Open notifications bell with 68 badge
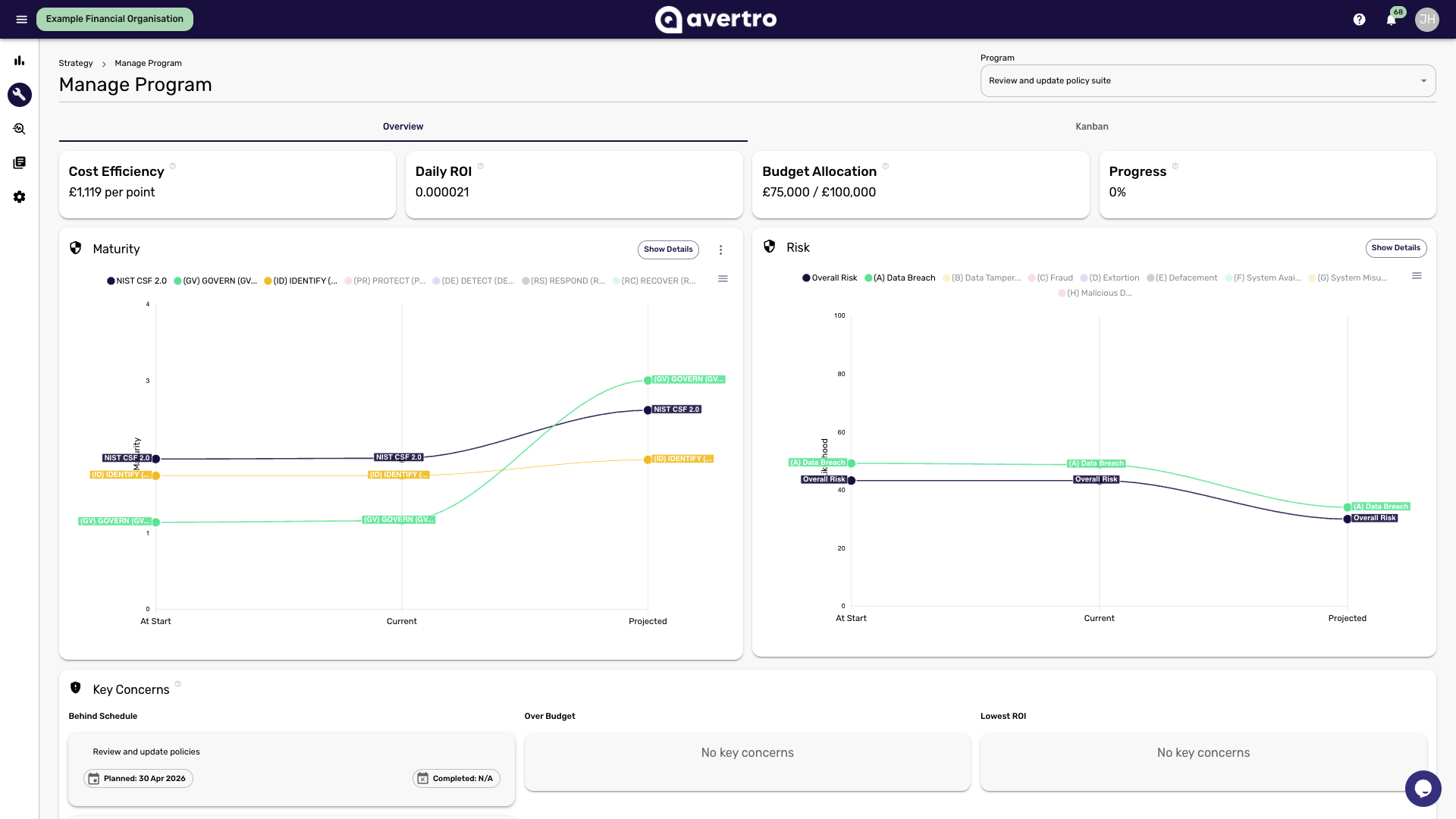The image size is (1456, 819). click(1392, 20)
